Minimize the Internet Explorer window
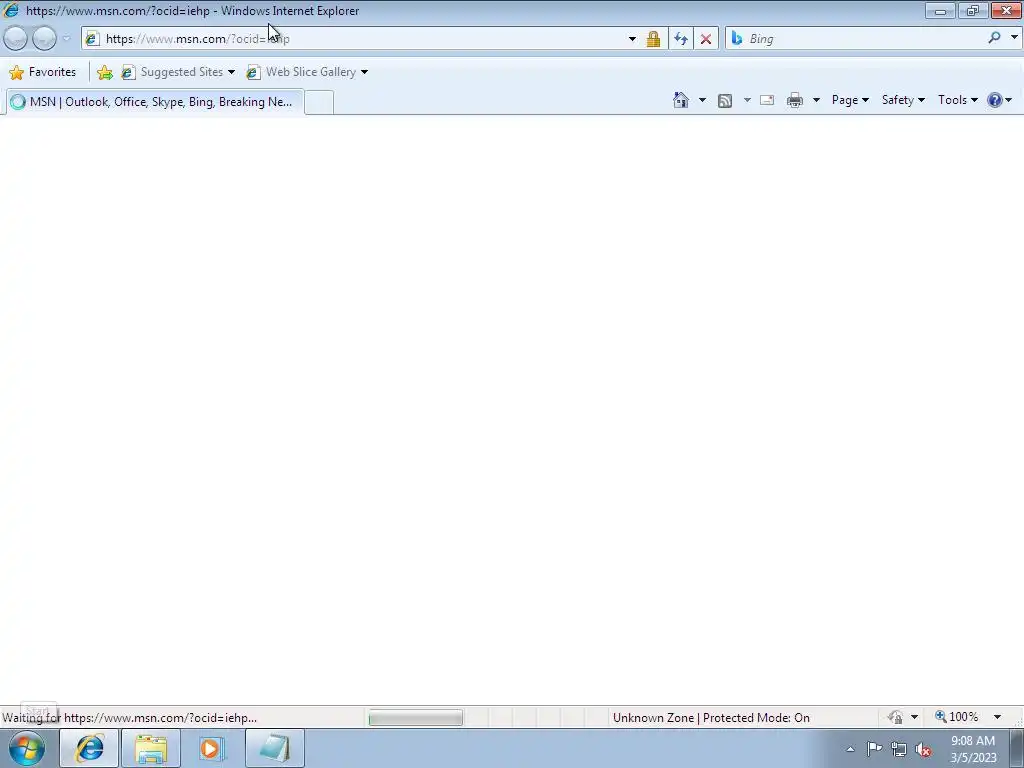Image resolution: width=1024 pixels, height=768 pixels. pos(940,10)
